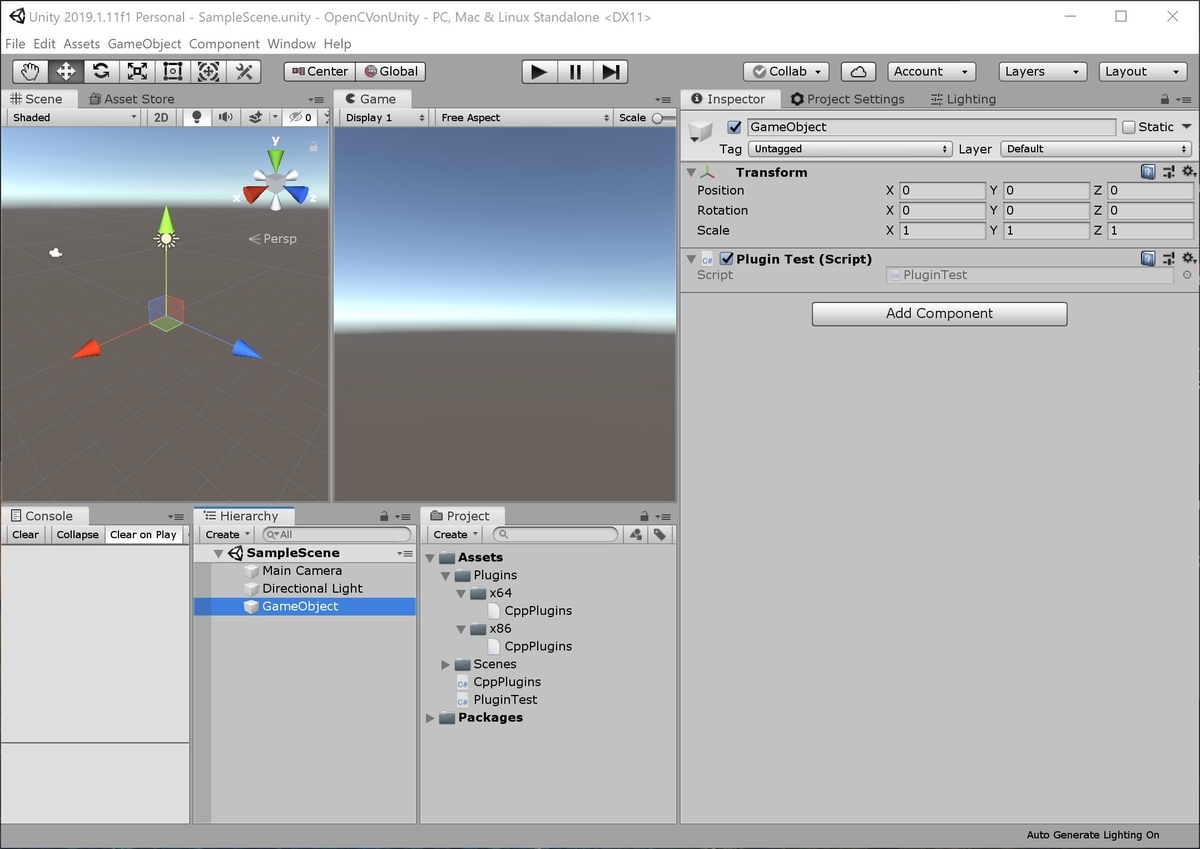Toggle Center pivot mode
The image size is (1200, 849).
[x=319, y=71]
